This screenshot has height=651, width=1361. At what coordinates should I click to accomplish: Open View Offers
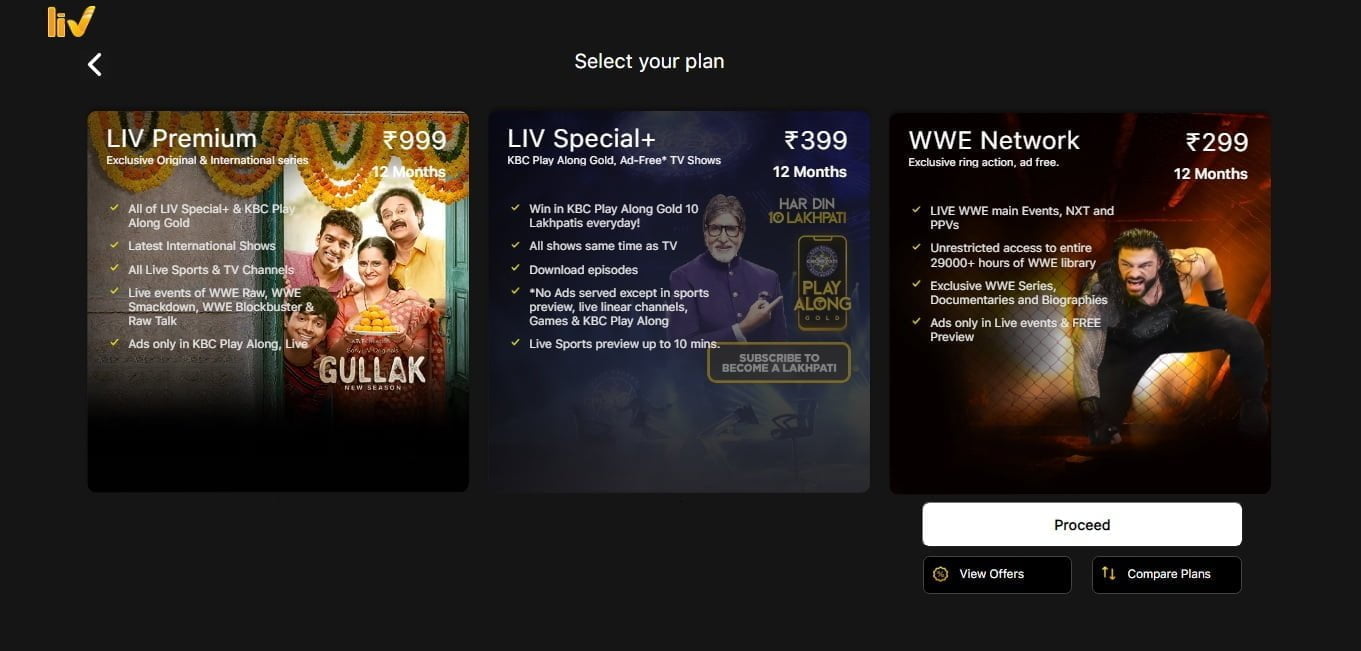pos(997,575)
